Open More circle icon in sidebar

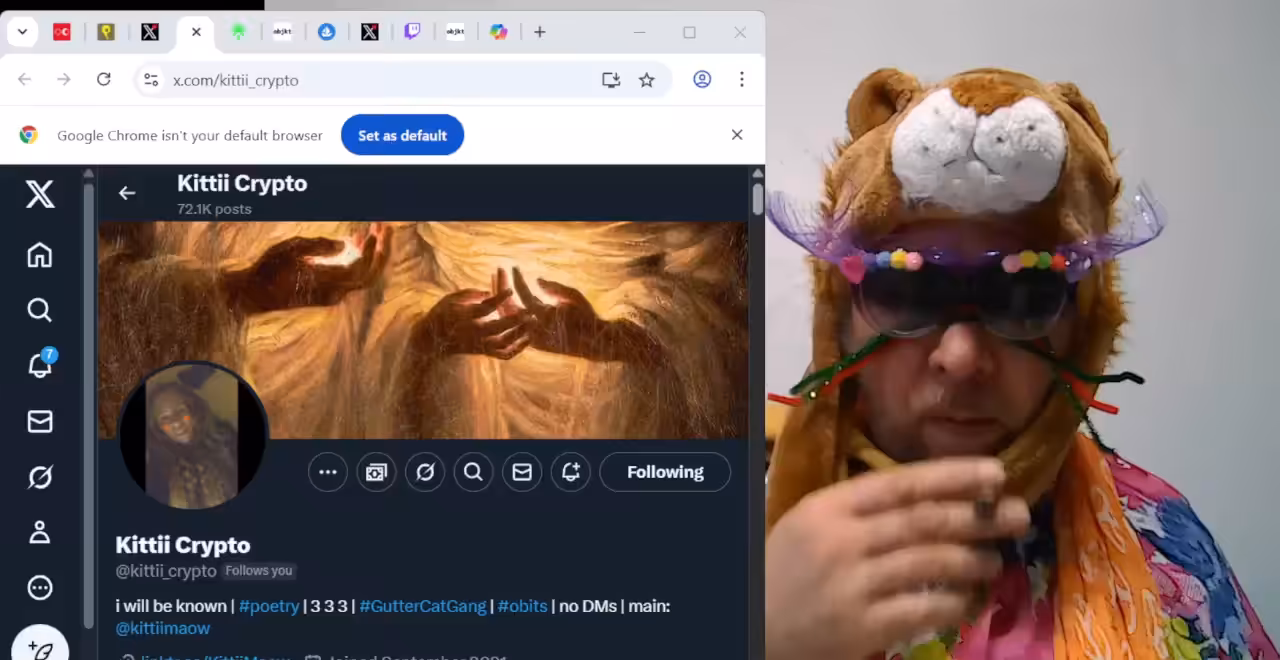pos(40,588)
